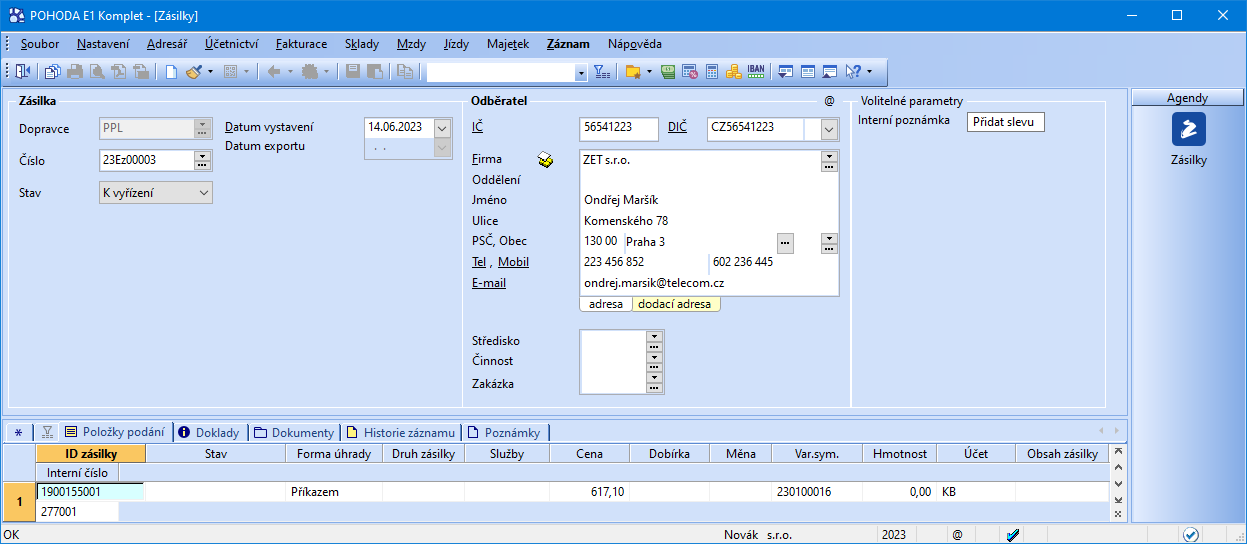Click the ellipsis button next to Praha 3
This screenshot has width=1247, height=544.
pos(786,242)
